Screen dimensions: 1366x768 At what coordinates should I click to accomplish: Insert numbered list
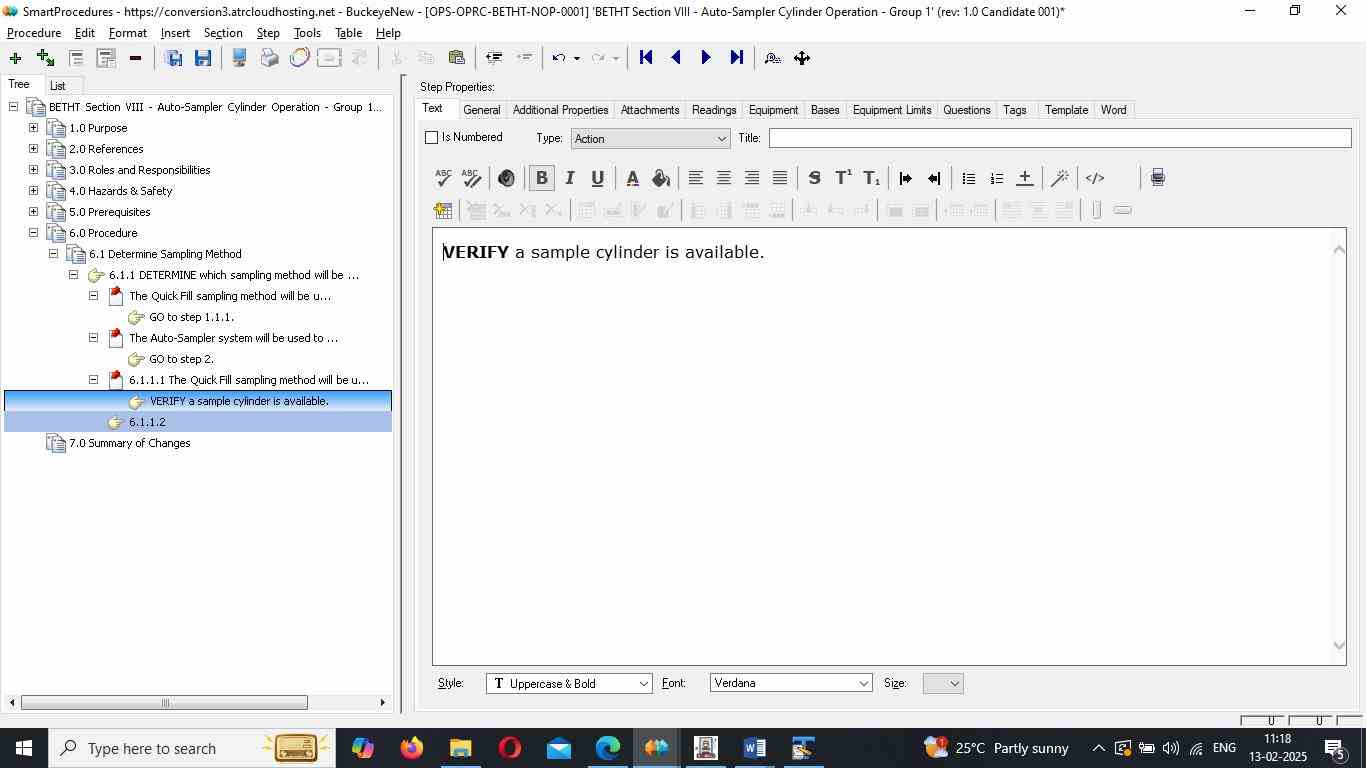click(996, 178)
